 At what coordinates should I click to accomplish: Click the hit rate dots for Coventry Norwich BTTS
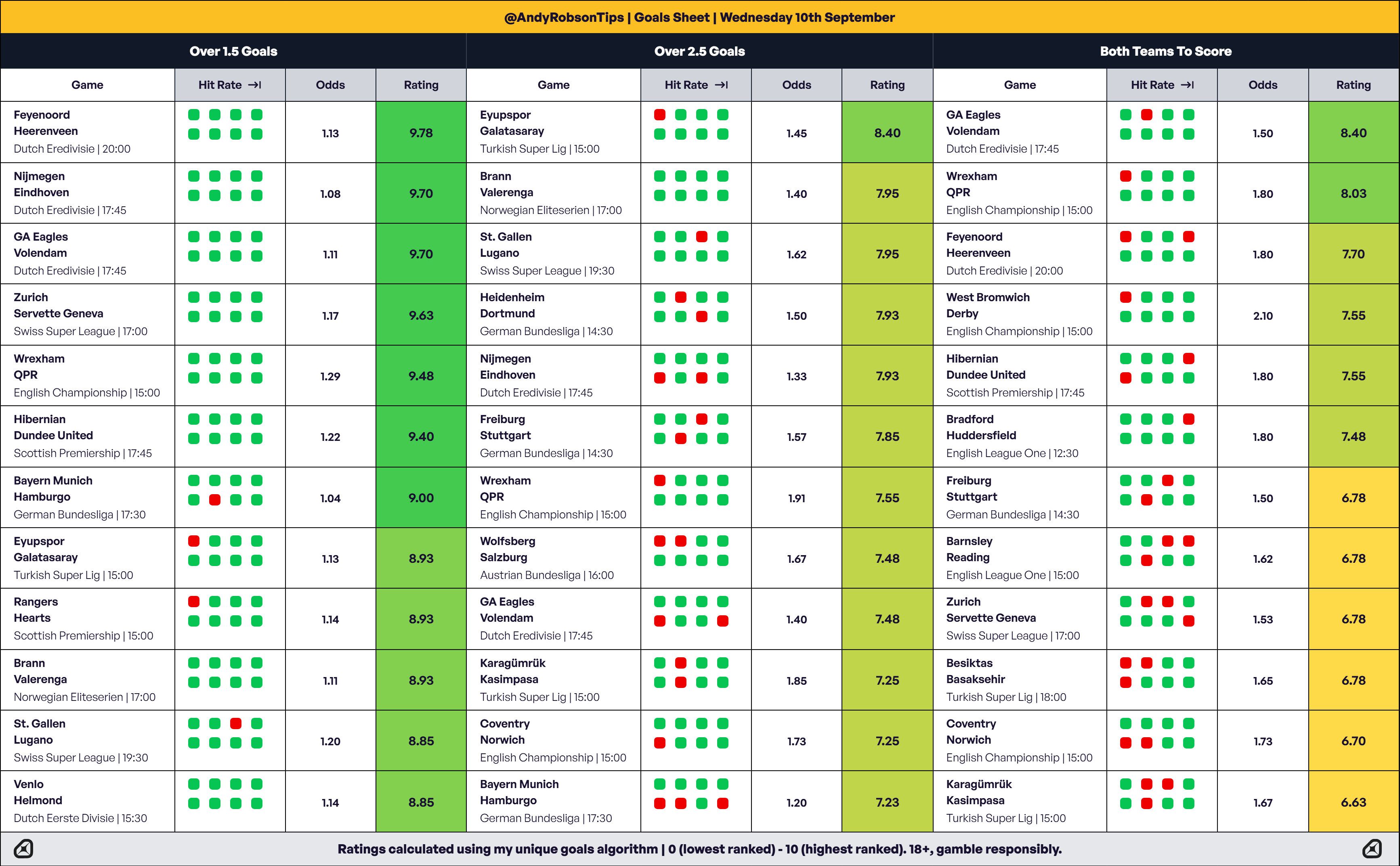[1158, 733]
